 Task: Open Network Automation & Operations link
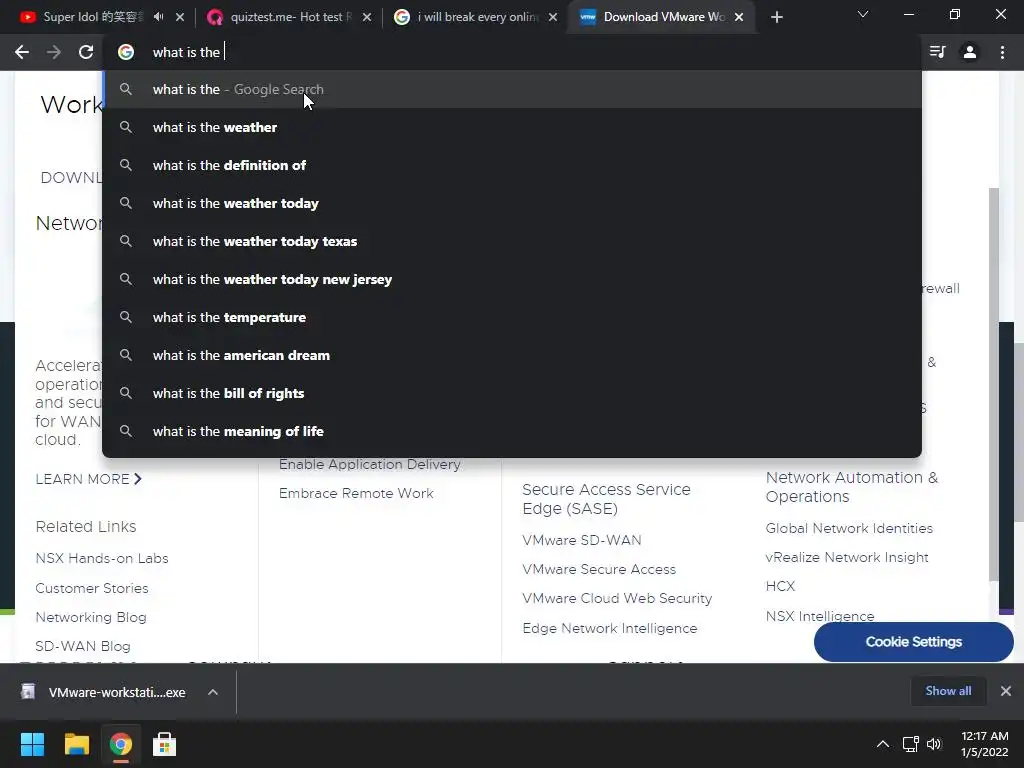[x=852, y=487]
